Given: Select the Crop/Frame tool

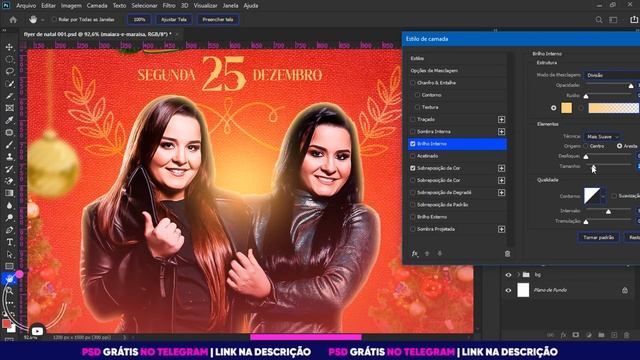Looking at the screenshot, I should (9, 108).
